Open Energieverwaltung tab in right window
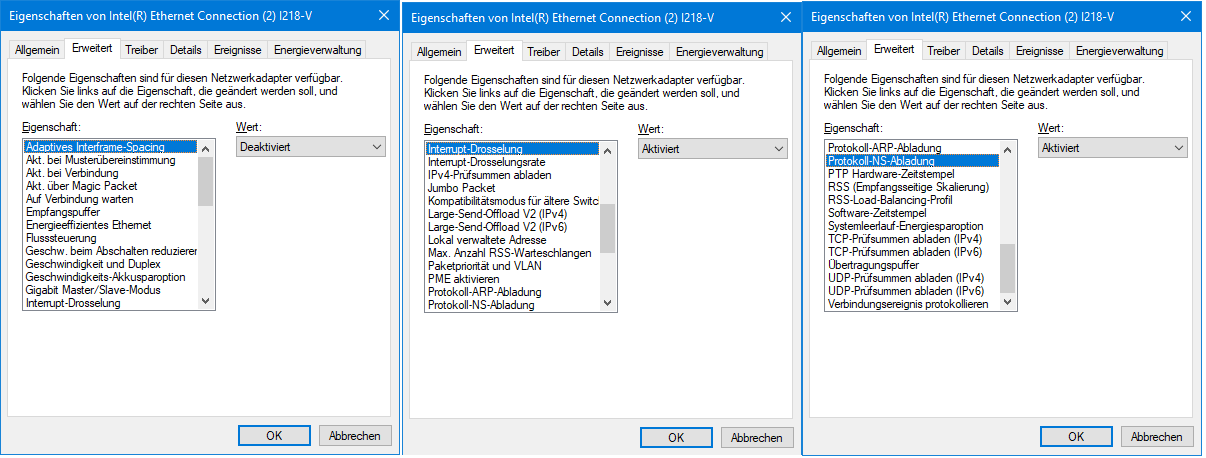1206x458 pixels. coord(1119,50)
